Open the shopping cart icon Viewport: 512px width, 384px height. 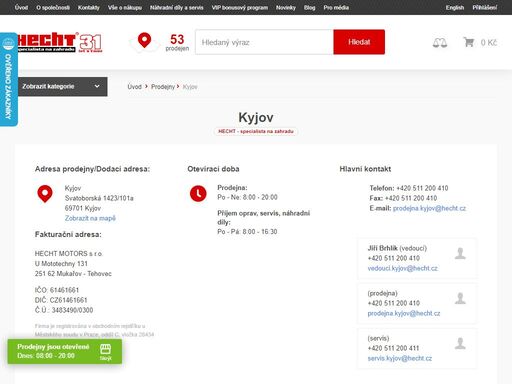[x=469, y=42]
